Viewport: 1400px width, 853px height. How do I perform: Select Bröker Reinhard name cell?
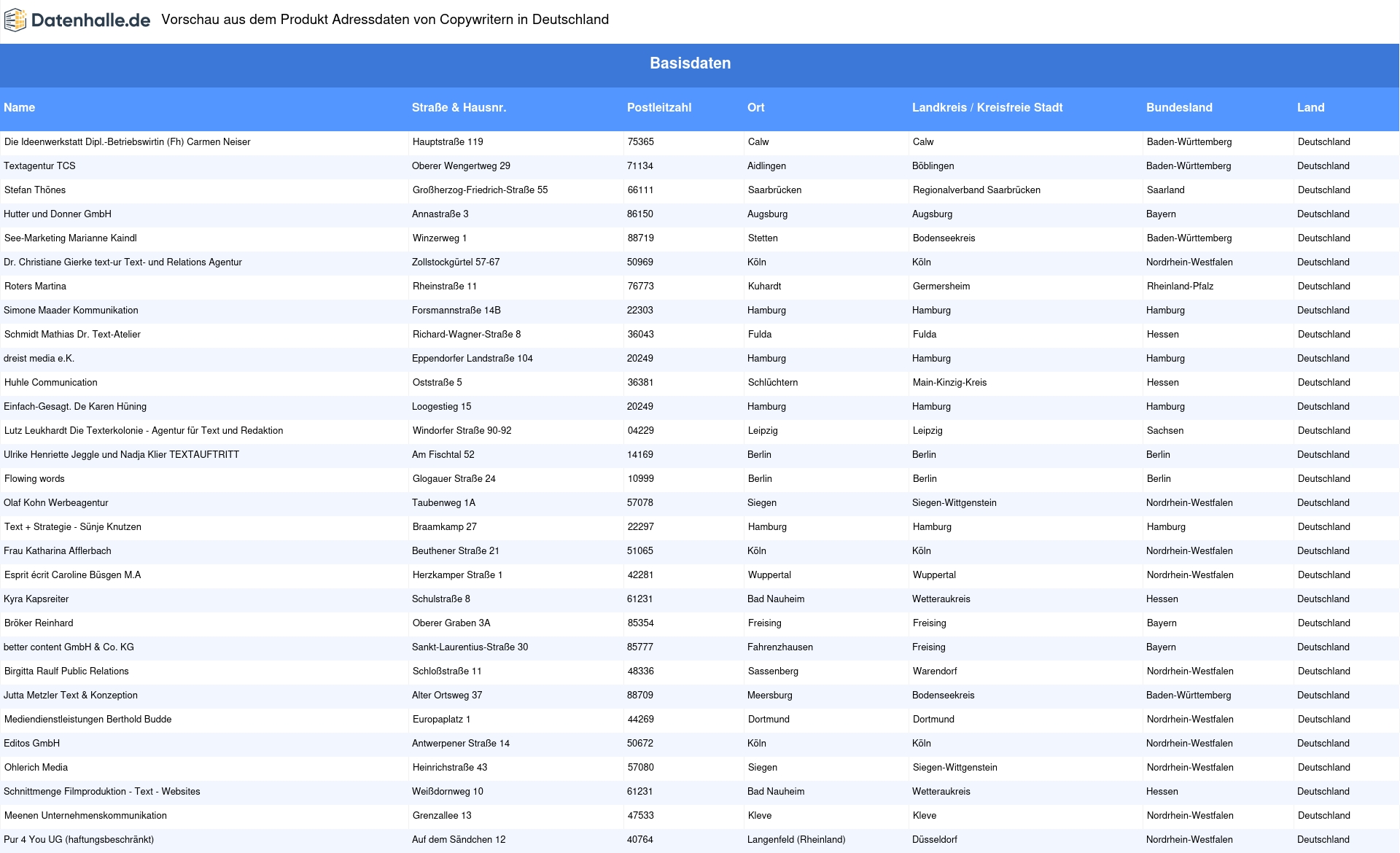39,623
